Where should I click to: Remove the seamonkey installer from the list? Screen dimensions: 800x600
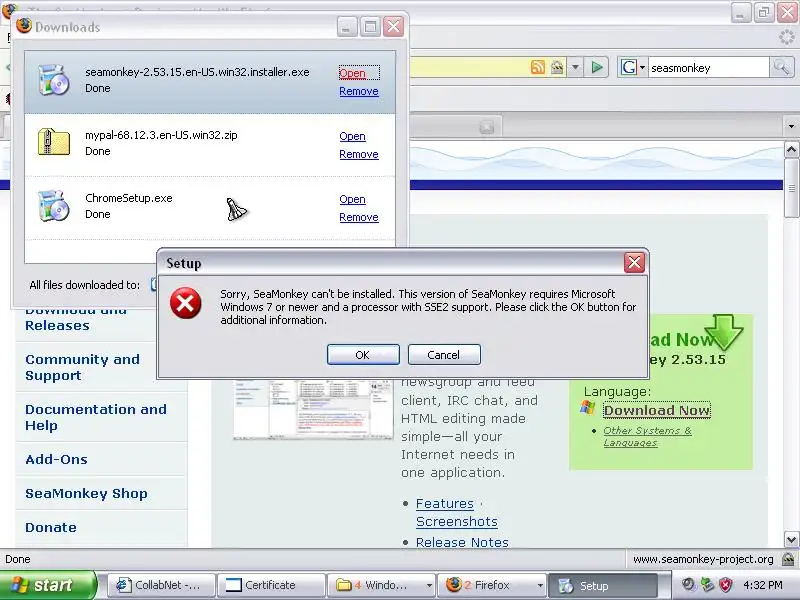[359, 91]
